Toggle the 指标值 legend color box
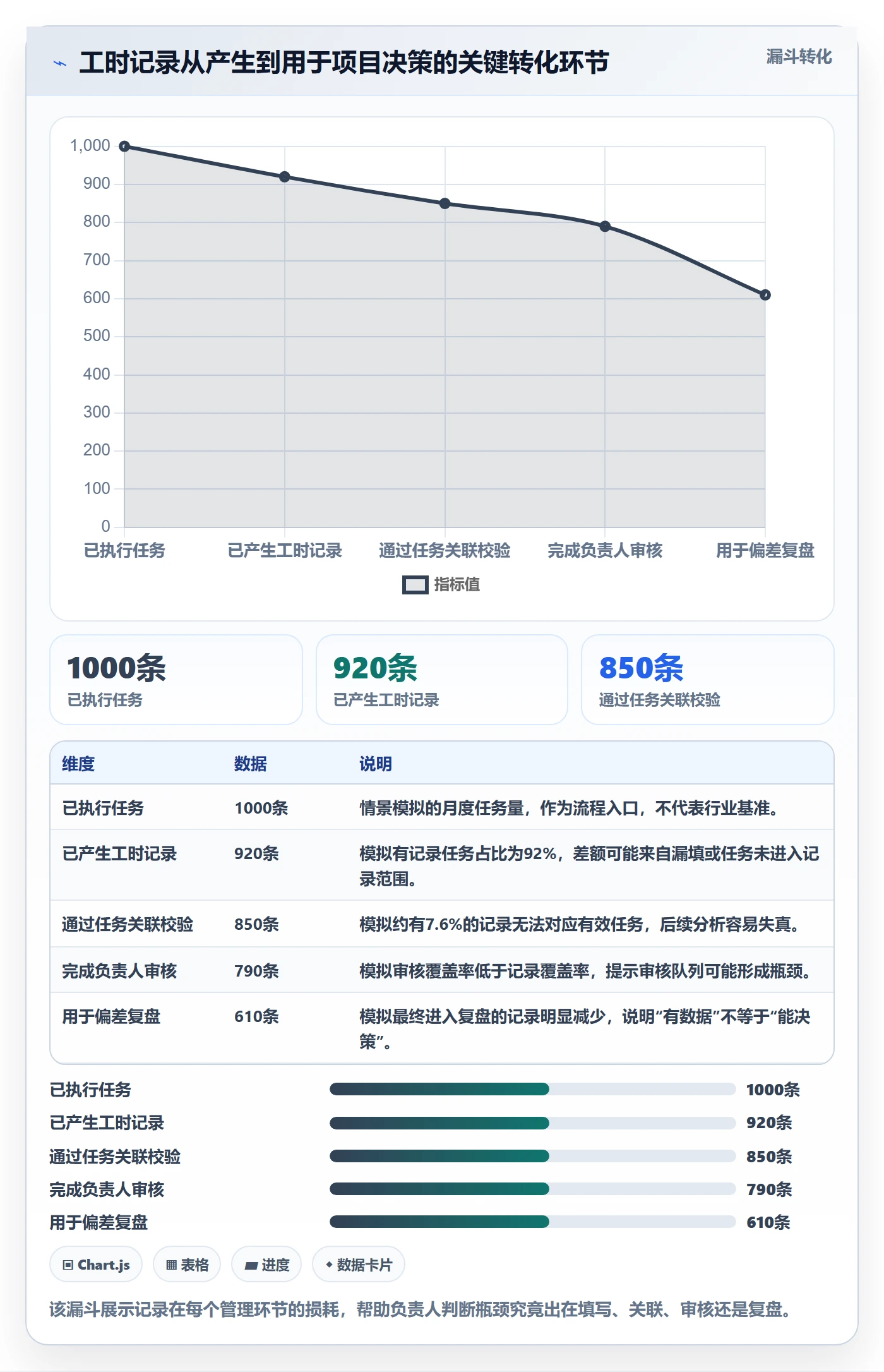This screenshot has width=884, height=1372. (415, 585)
